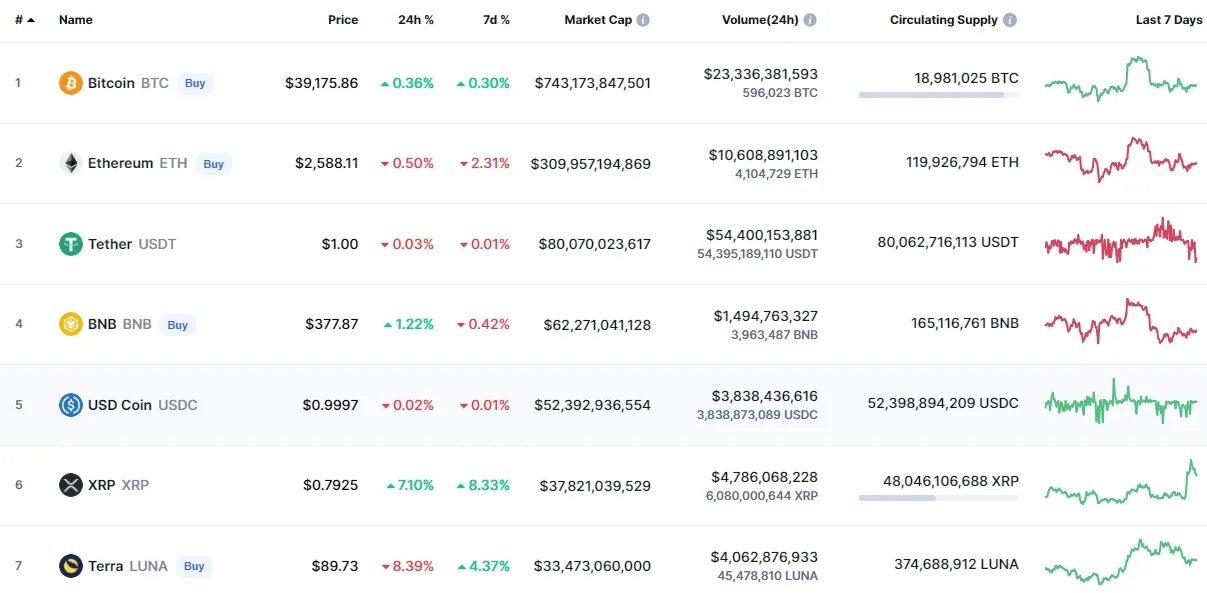The height and width of the screenshot is (593, 1207).
Task: Click the Ethereum diamond logo icon
Action: point(70,163)
